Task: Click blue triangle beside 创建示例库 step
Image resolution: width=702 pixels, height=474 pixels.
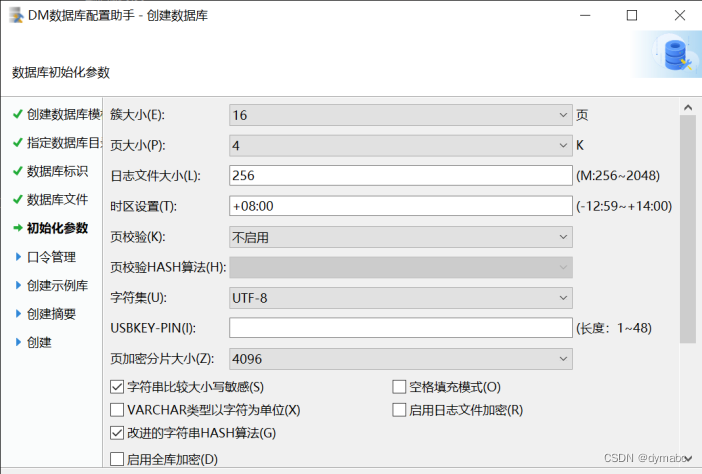Action: coord(18,285)
